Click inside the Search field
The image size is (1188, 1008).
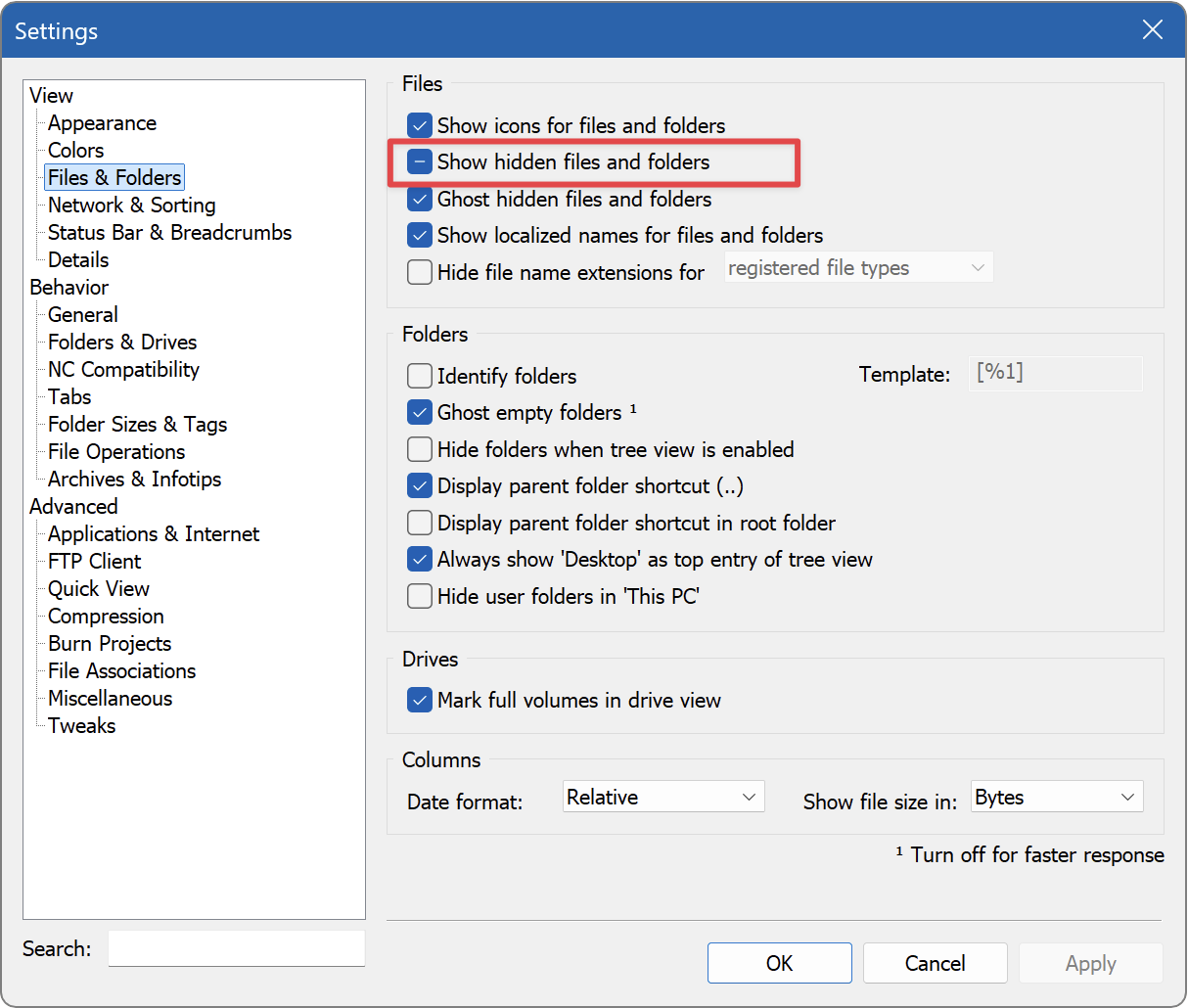(x=236, y=948)
